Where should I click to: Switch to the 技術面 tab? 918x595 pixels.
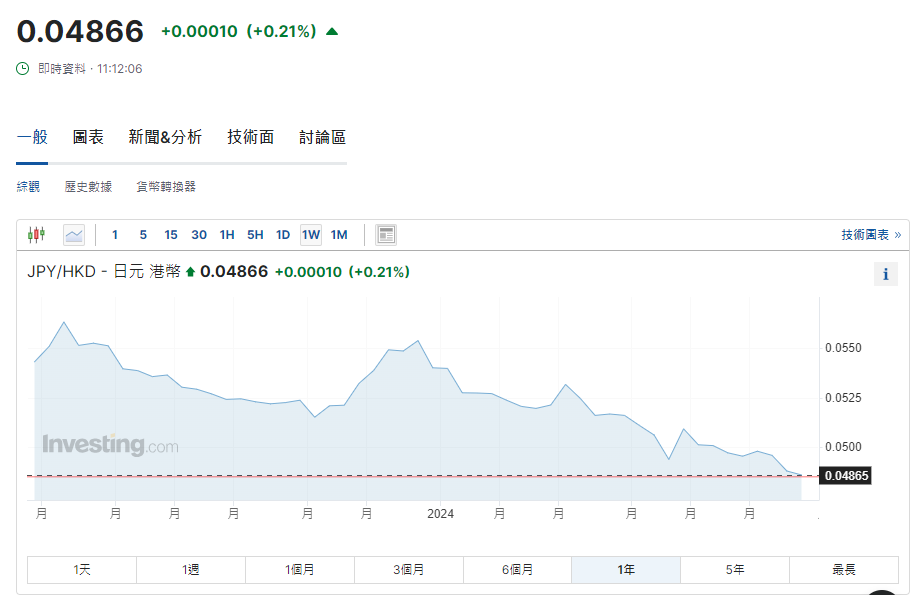tap(250, 137)
